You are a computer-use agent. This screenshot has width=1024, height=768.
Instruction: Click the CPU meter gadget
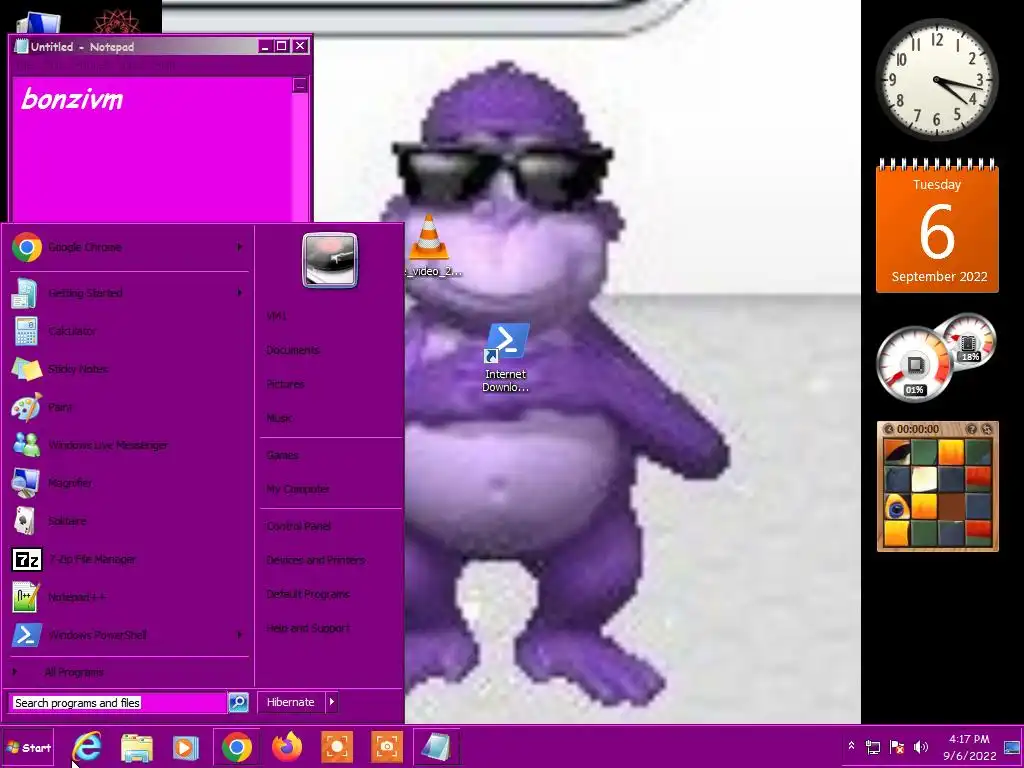914,364
